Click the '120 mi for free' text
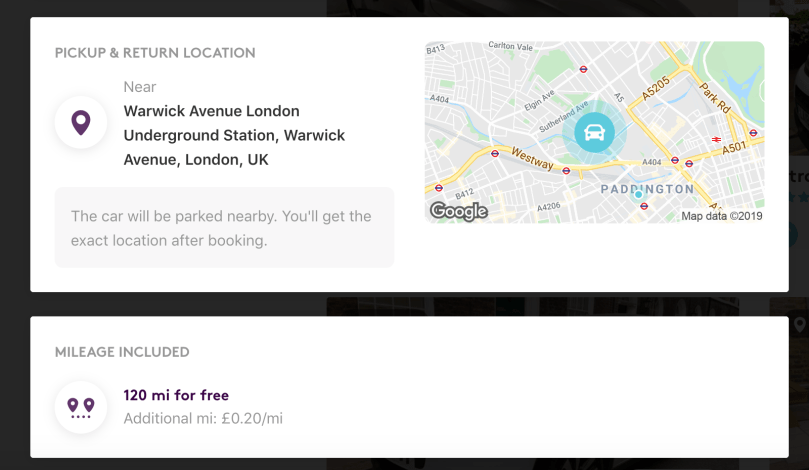This screenshot has height=470, width=809. pyautogui.click(x=176, y=395)
